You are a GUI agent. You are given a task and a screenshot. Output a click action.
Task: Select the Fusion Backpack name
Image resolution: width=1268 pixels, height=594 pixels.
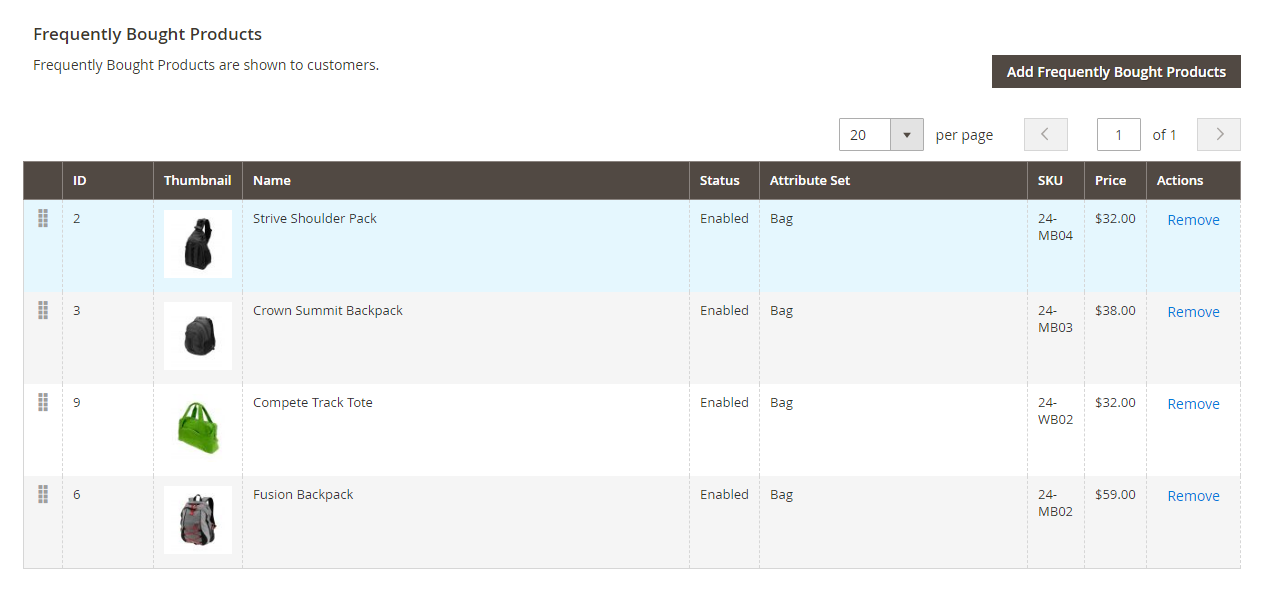coord(303,494)
